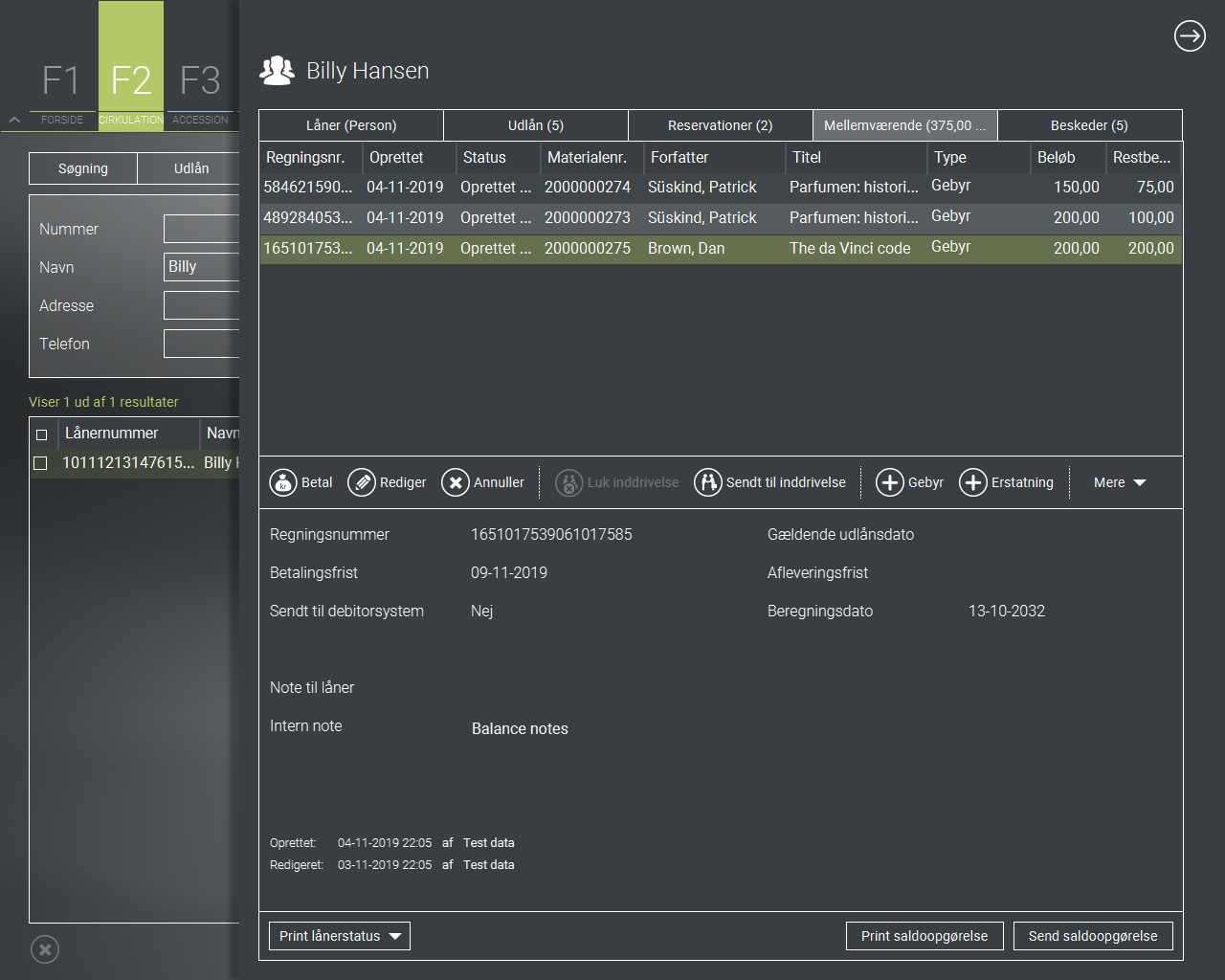This screenshot has width=1225, height=980.
Task: Click the Betalingsfrist value 09-11-2019
Action: coord(509,573)
